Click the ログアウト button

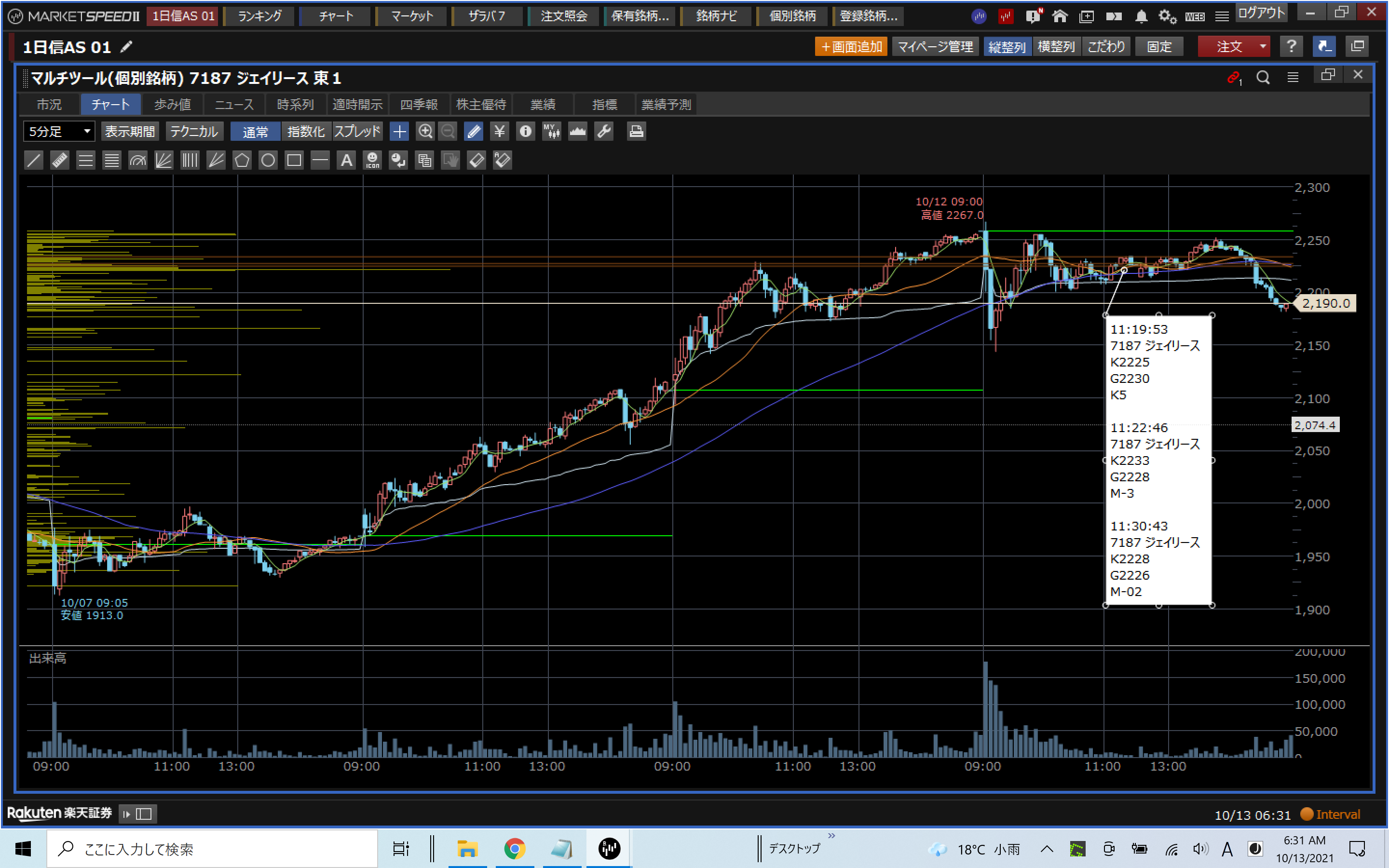[1261, 13]
